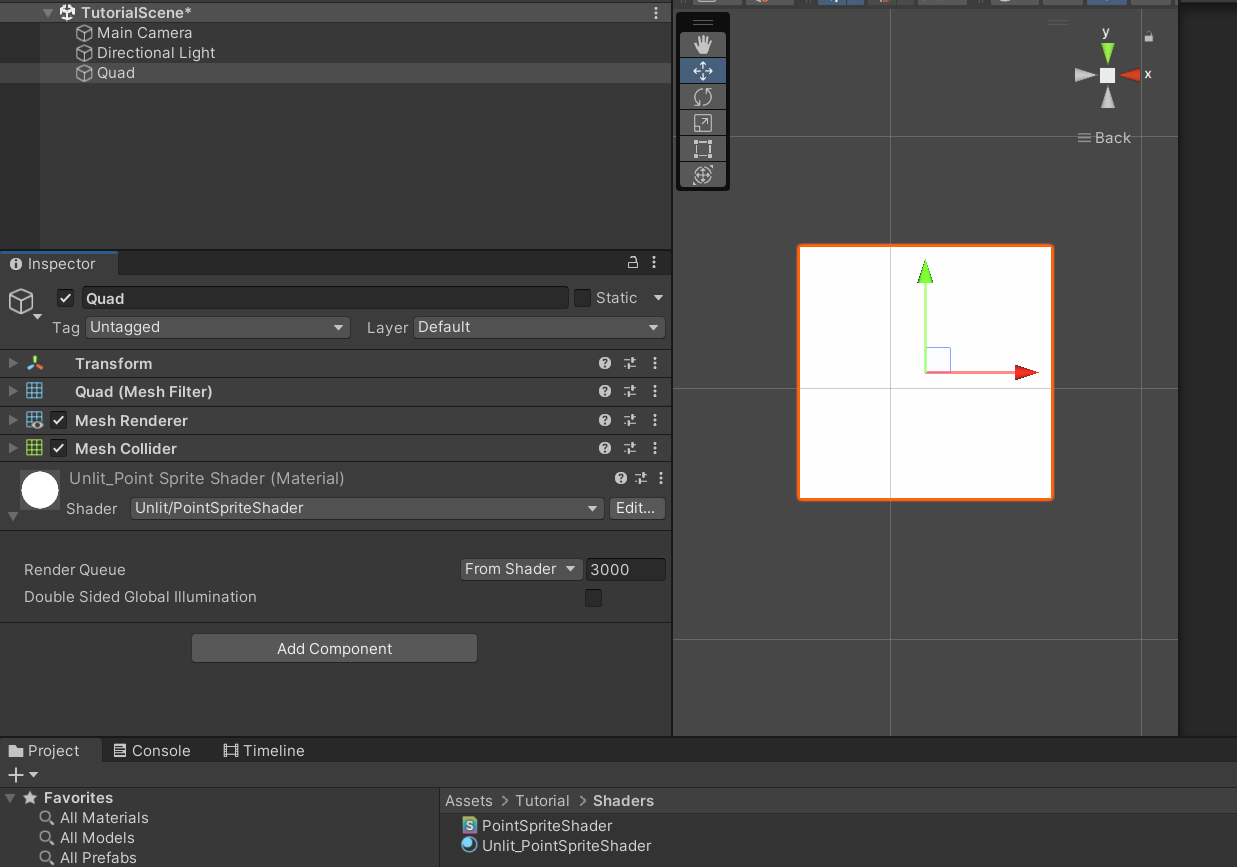Click the Add Component button
Image resolution: width=1237 pixels, height=867 pixels.
(334, 648)
